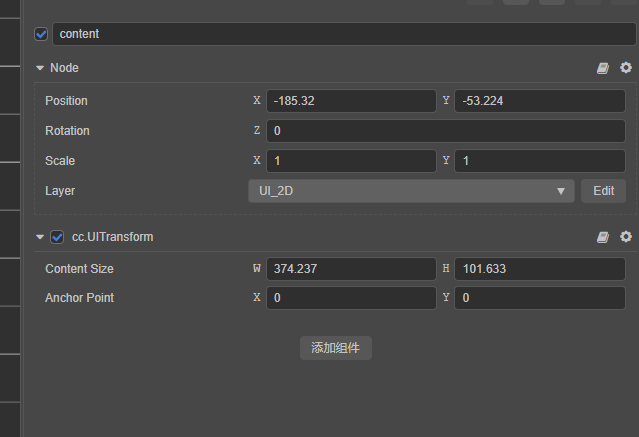Screen dimensions: 639x437
Task: Open Node help documentation book icon
Action: [603, 68]
